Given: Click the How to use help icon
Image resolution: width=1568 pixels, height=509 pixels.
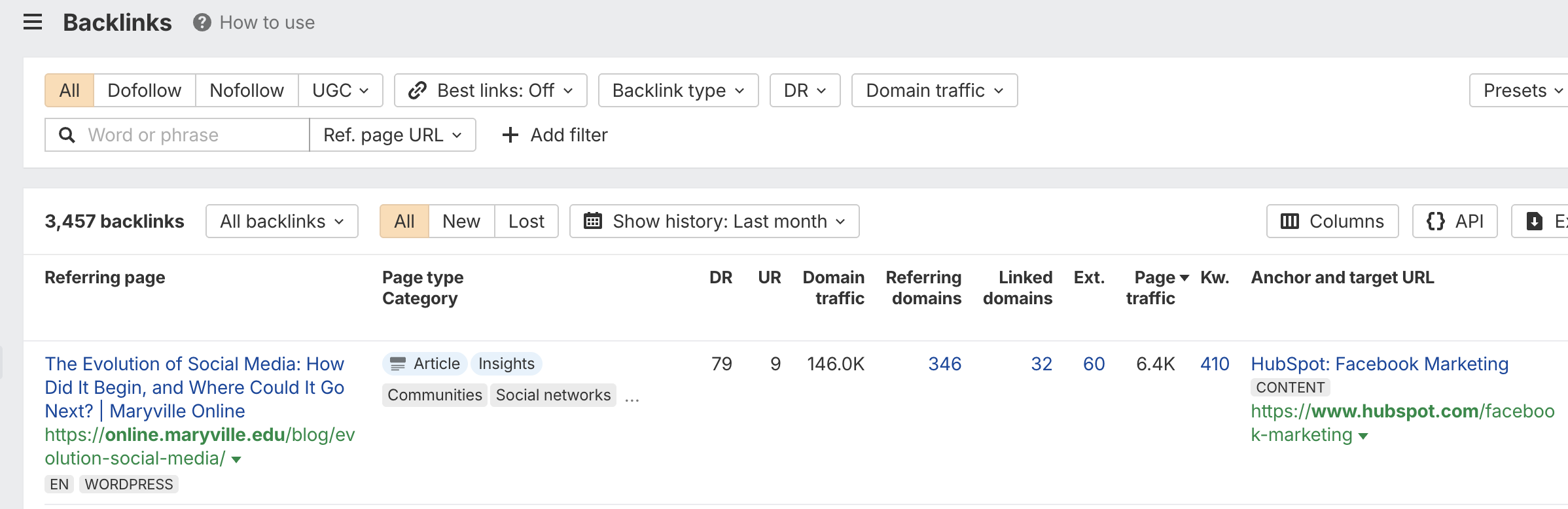Looking at the screenshot, I should 202,22.
